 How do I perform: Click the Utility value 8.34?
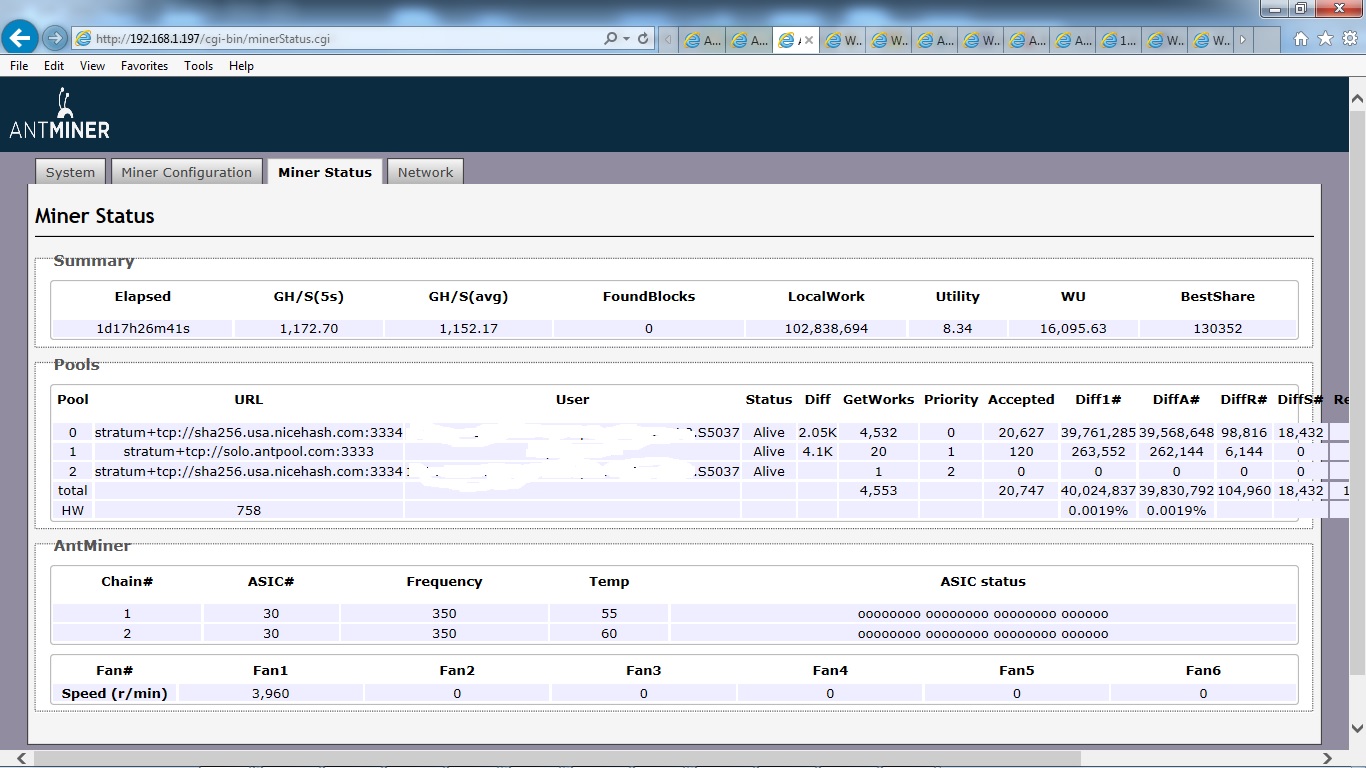(x=957, y=329)
